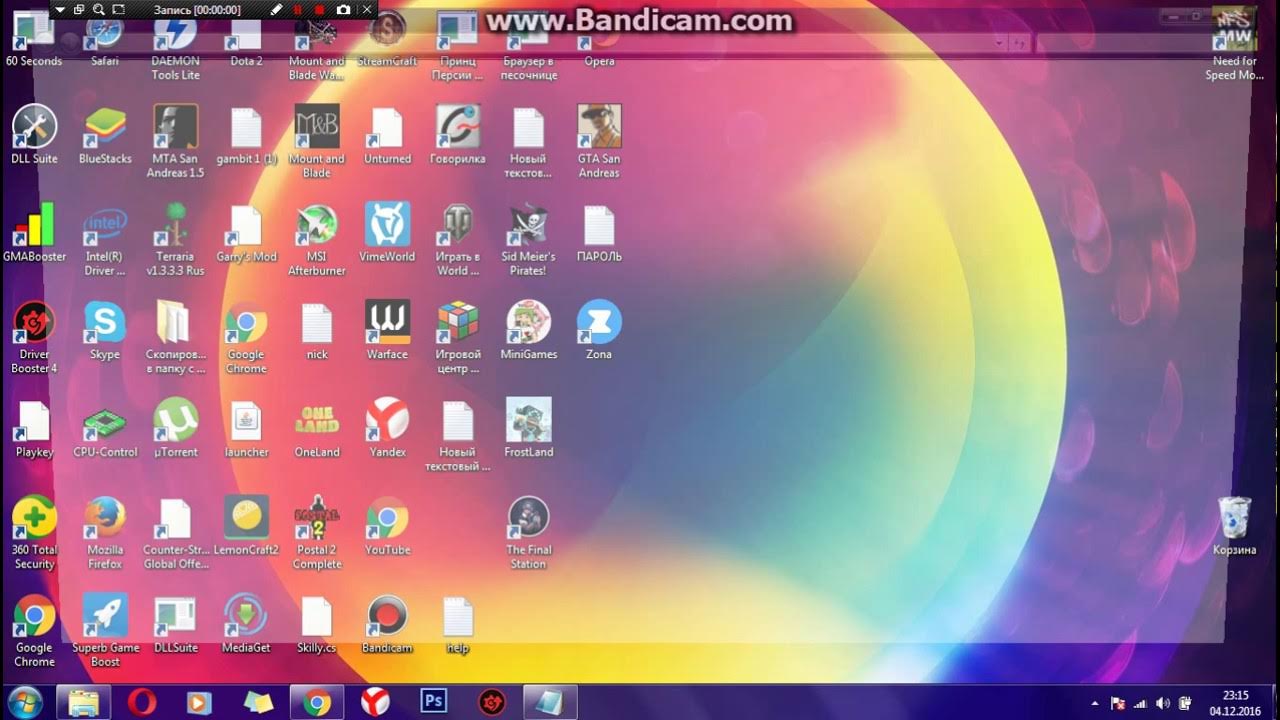Select the Garry's Mod desktop shortcut

[246, 232]
